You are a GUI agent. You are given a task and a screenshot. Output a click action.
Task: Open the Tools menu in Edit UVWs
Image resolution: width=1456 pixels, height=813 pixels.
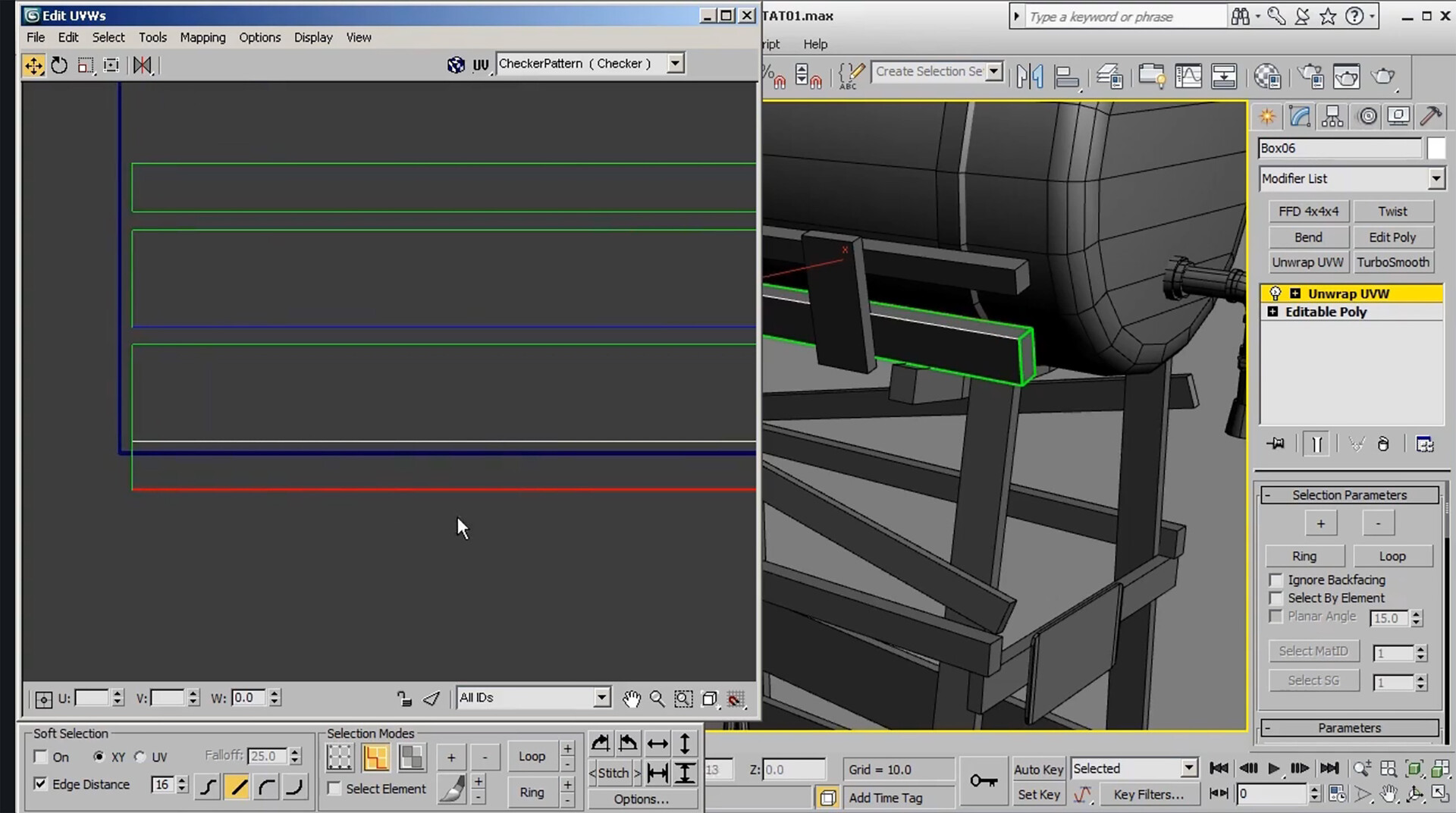point(152,37)
